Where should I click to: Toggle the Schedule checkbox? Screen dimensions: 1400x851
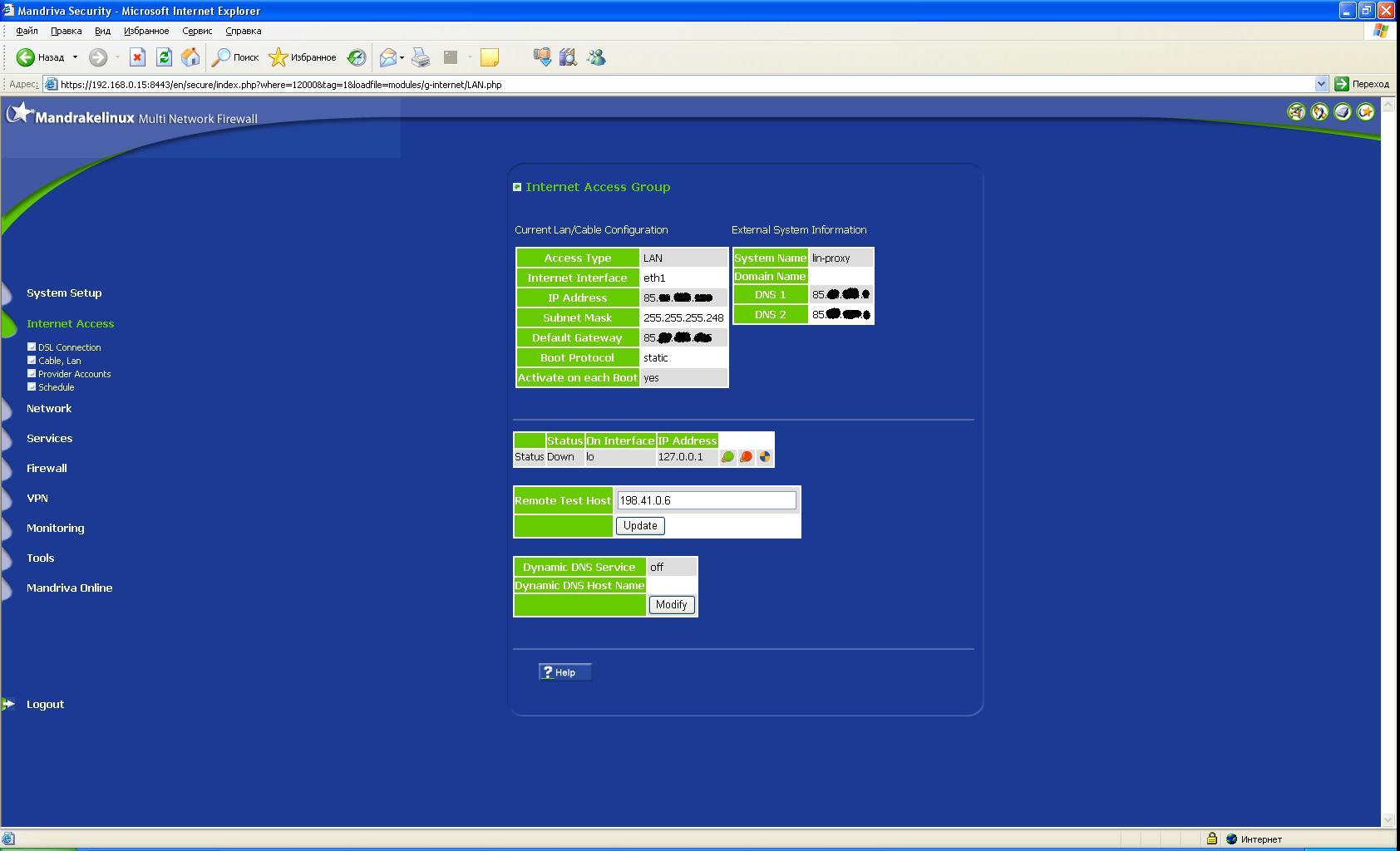click(x=32, y=386)
